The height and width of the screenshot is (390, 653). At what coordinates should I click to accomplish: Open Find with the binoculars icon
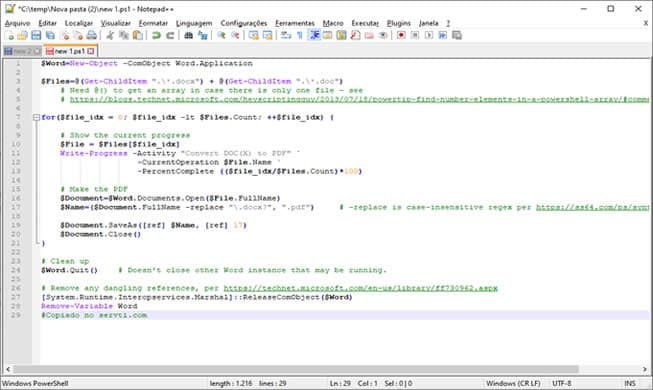click(189, 35)
